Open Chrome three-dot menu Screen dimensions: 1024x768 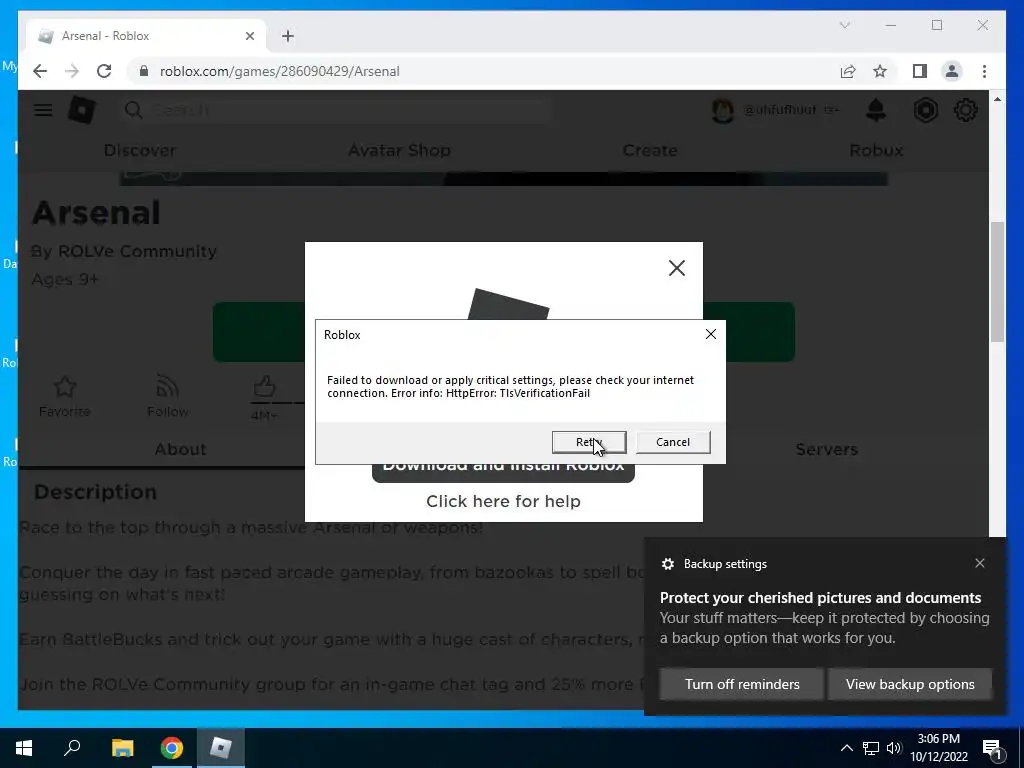pos(984,71)
